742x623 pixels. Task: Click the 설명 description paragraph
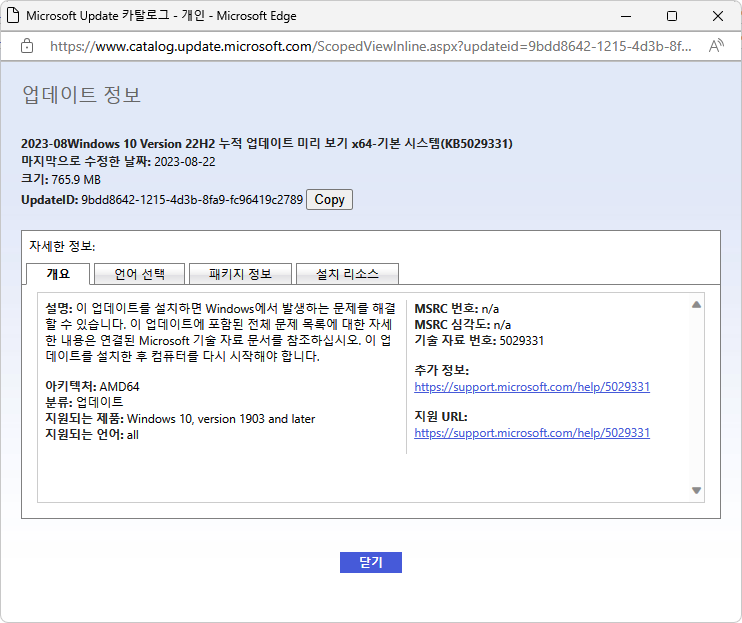[x=221, y=332]
